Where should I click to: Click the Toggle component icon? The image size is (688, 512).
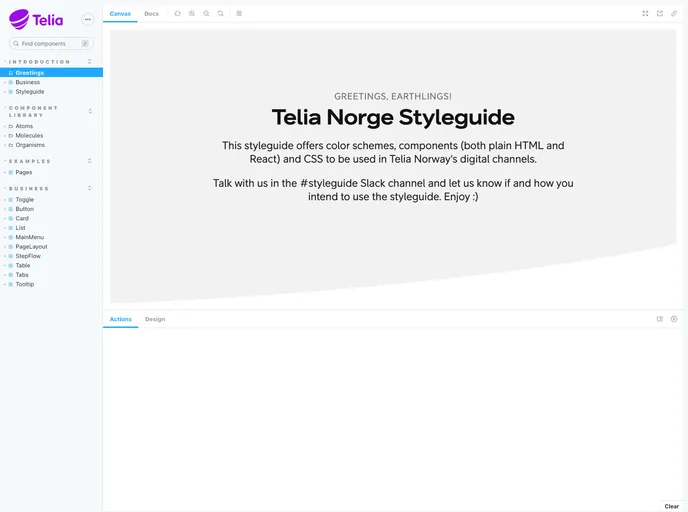coord(11,200)
